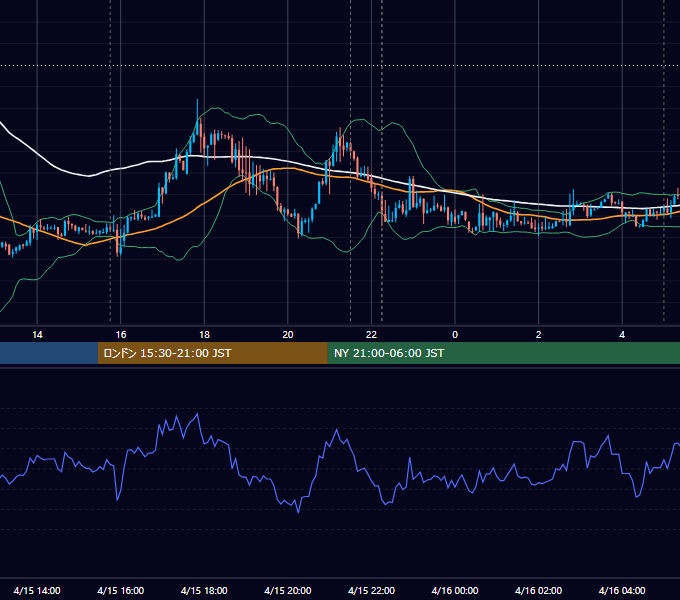Click the ロンドン 15:30-21:00 JST session bar

point(212,353)
